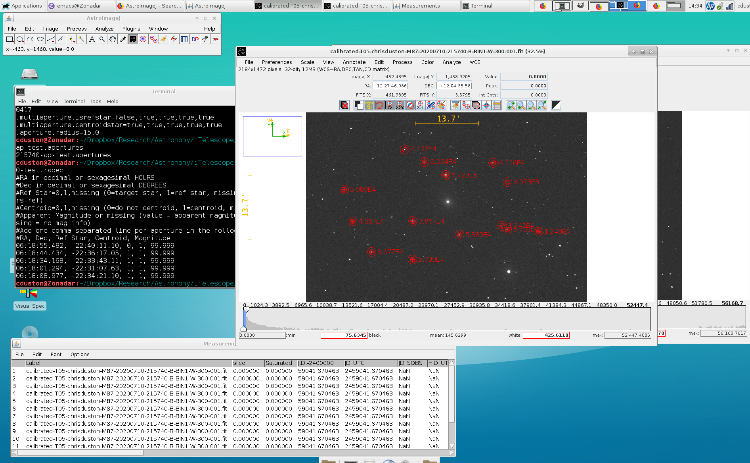
Task: Click the invert display icon in image toolbar
Action: coord(357,103)
